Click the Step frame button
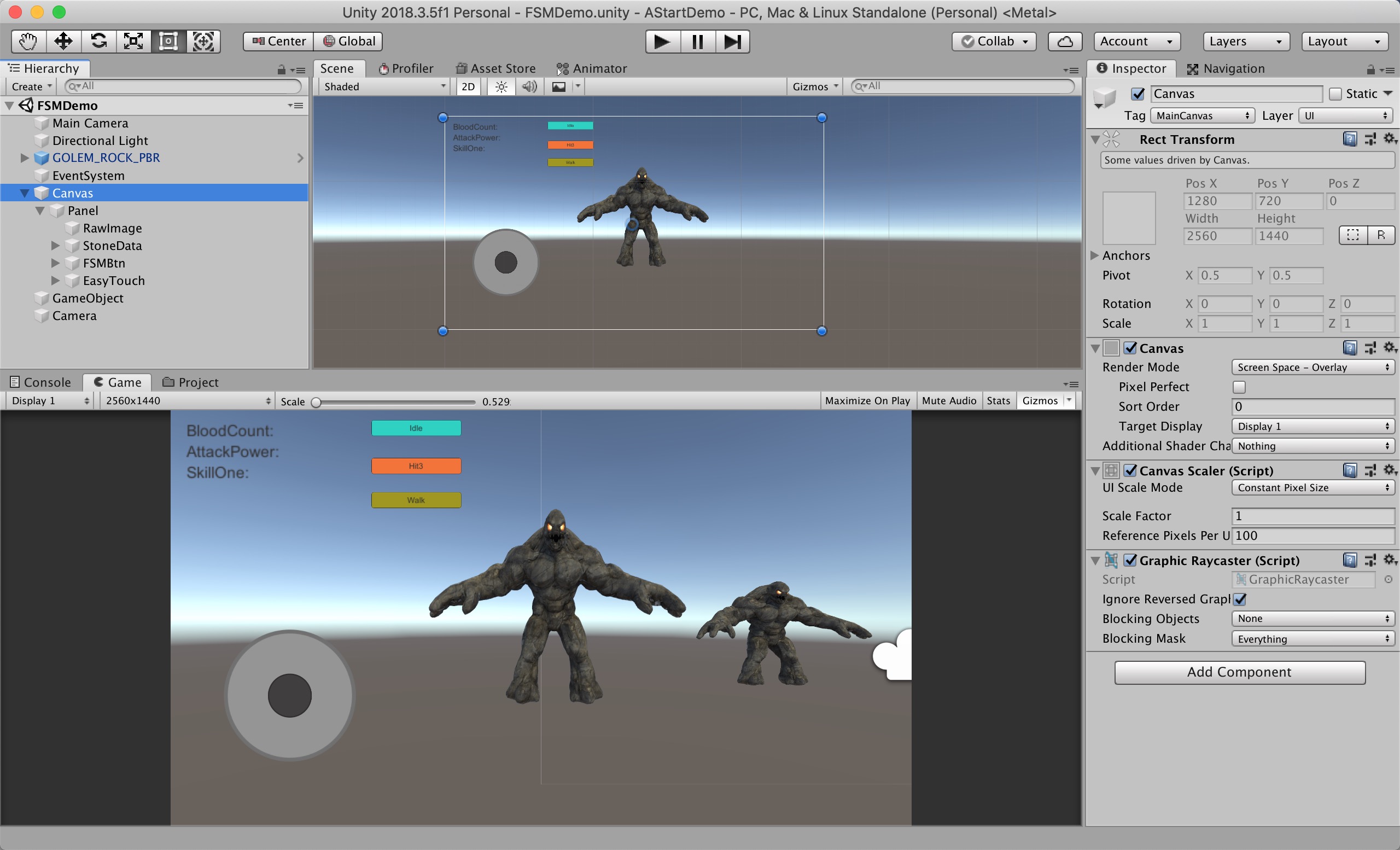Image resolution: width=1400 pixels, height=850 pixels. point(732,42)
